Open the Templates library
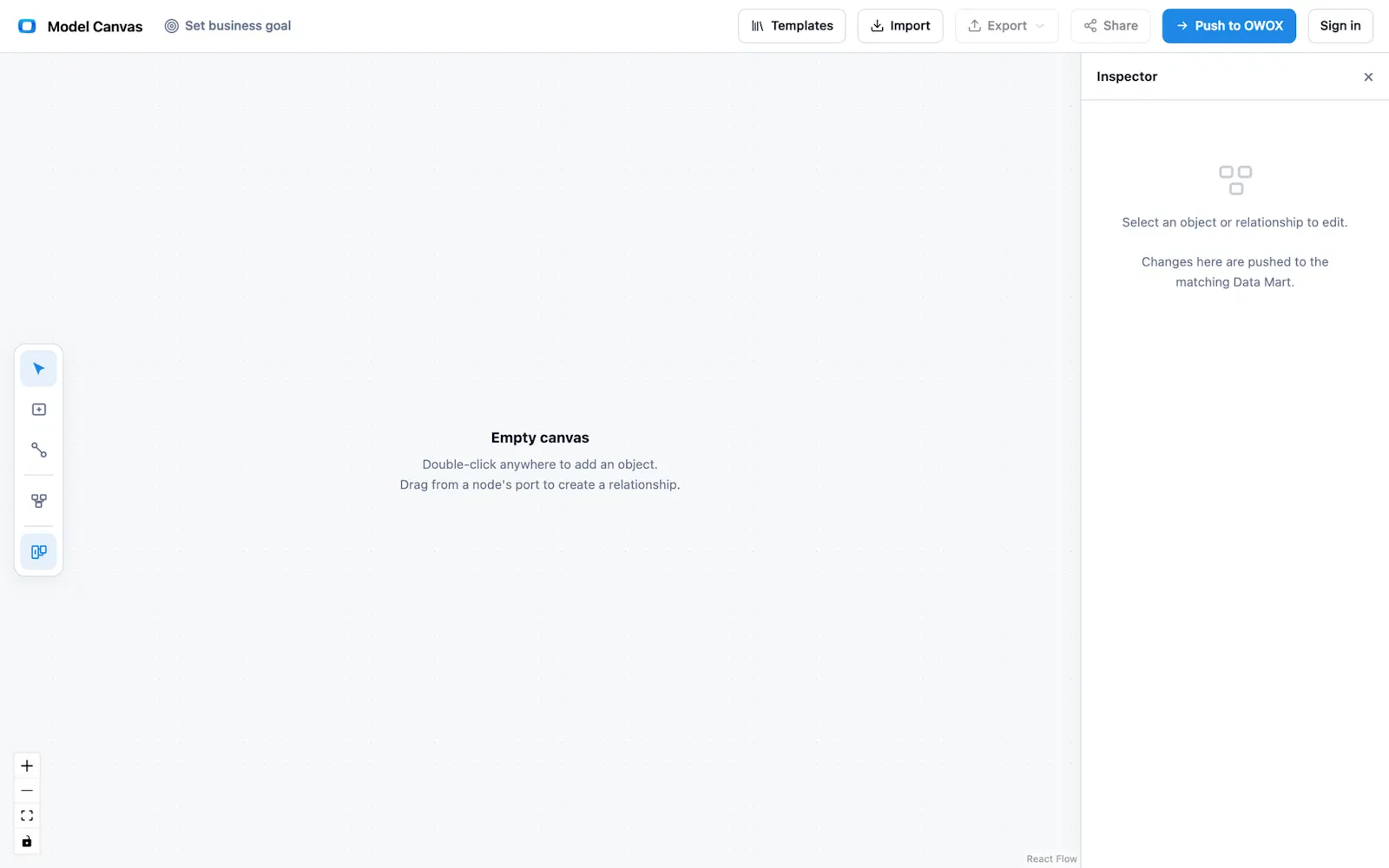Image resolution: width=1389 pixels, height=868 pixels. (x=792, y=26)
